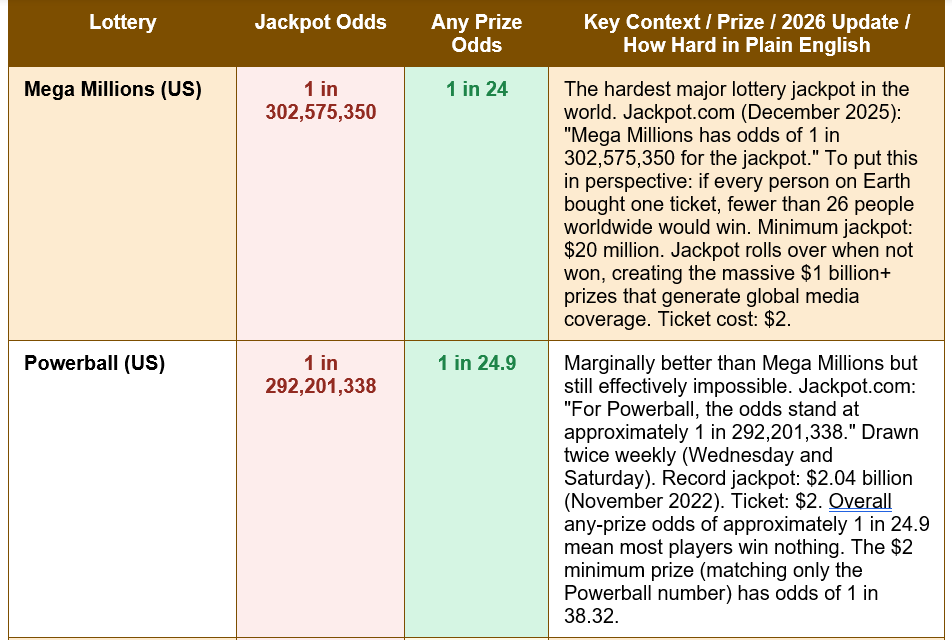
Task: Click '(November 2022)' in Powerball description
Action: (645, 502)
